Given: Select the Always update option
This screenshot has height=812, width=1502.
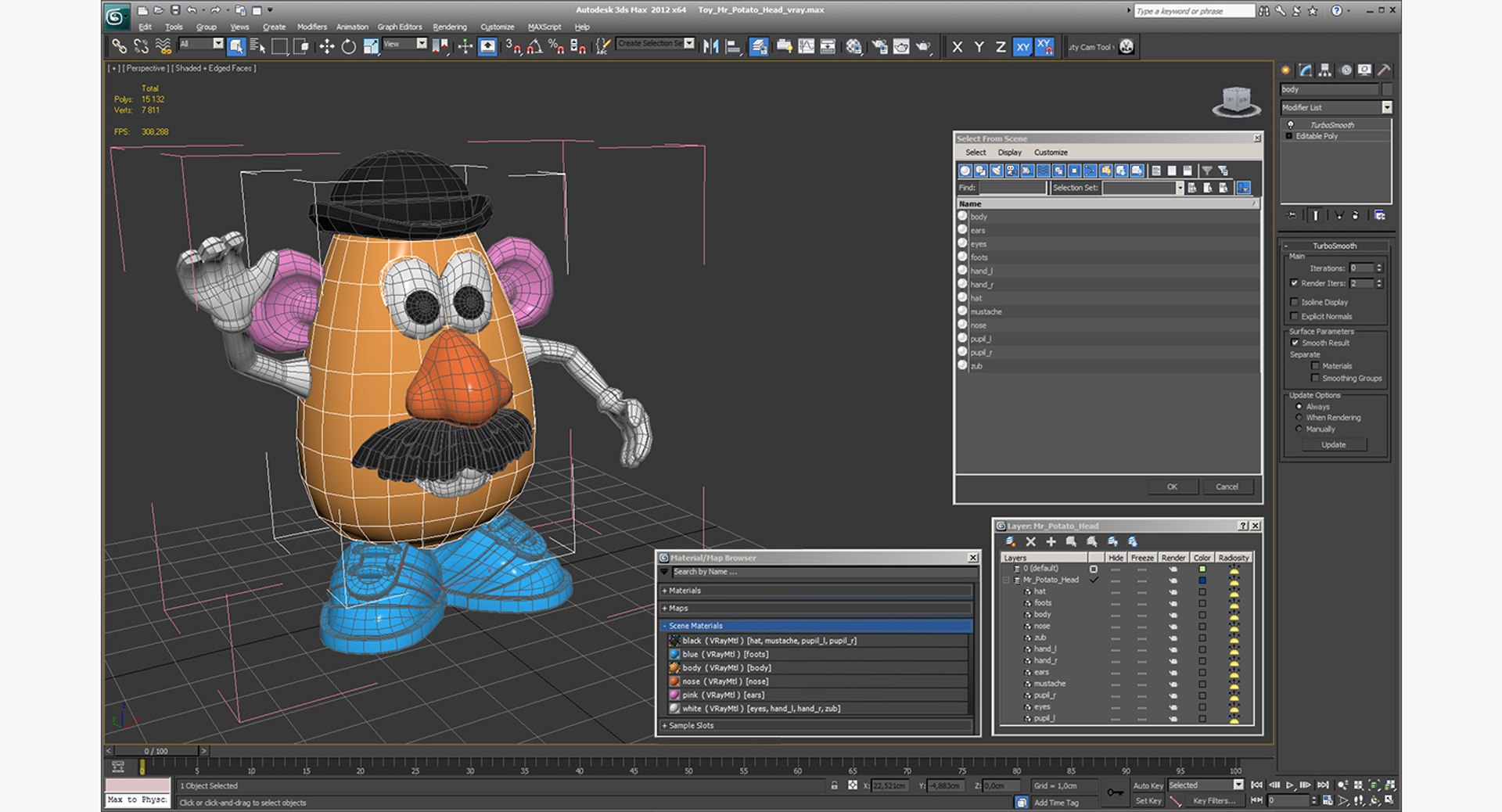Looking at the screenshot, I should (x=1299, y=407).
